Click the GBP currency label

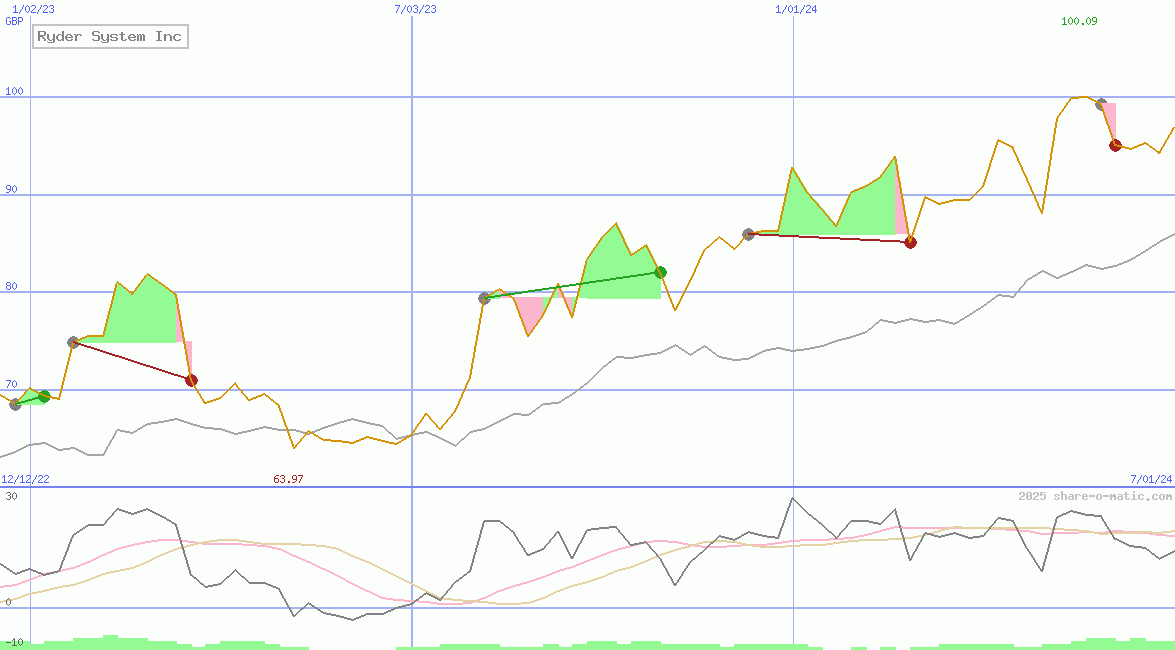point(14,21)
